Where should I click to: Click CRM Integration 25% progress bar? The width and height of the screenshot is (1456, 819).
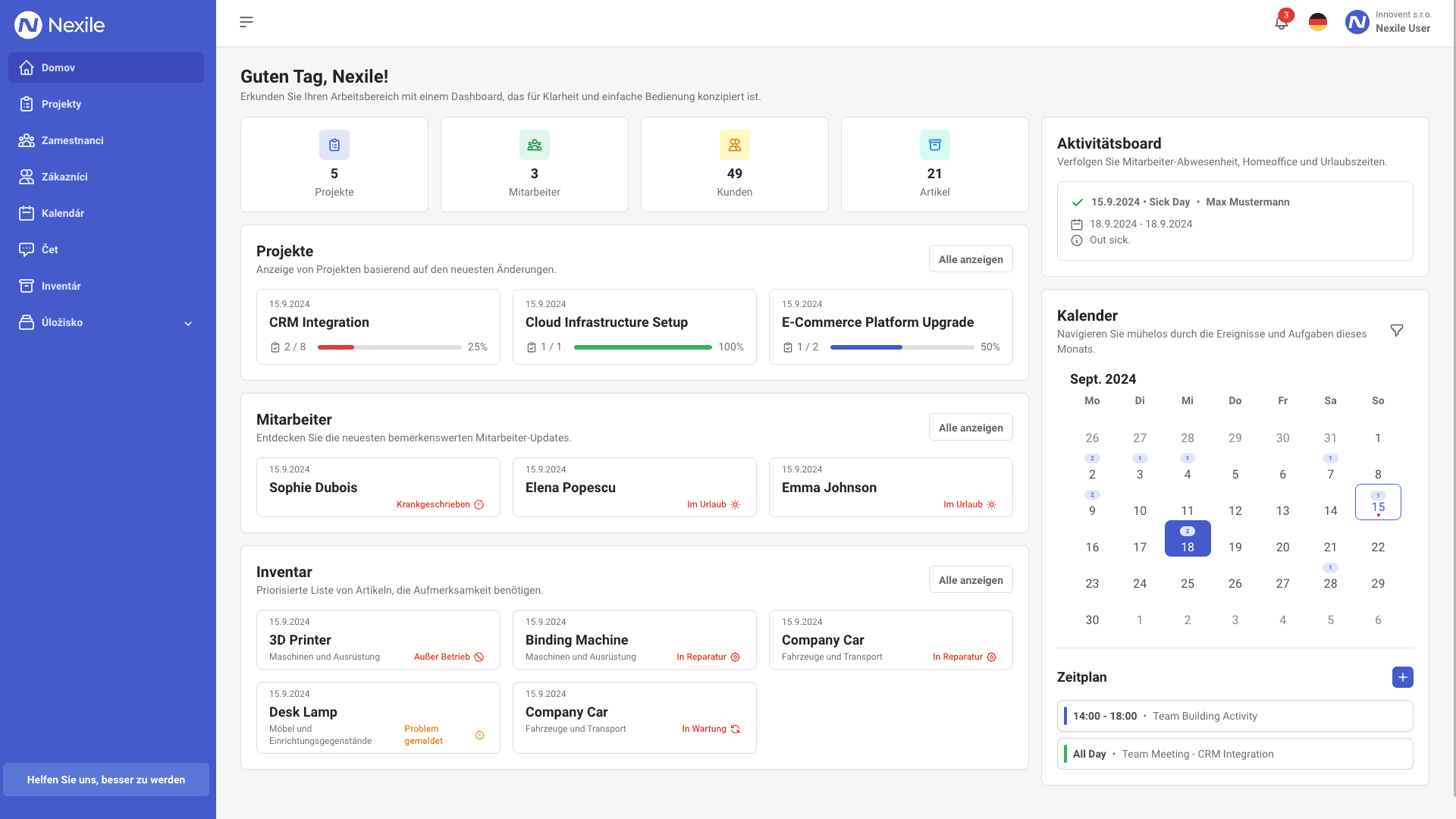[x=390, y=347]
